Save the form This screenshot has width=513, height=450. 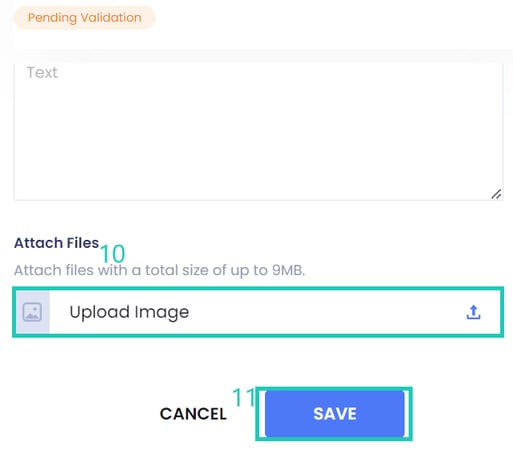click(335, 414)
